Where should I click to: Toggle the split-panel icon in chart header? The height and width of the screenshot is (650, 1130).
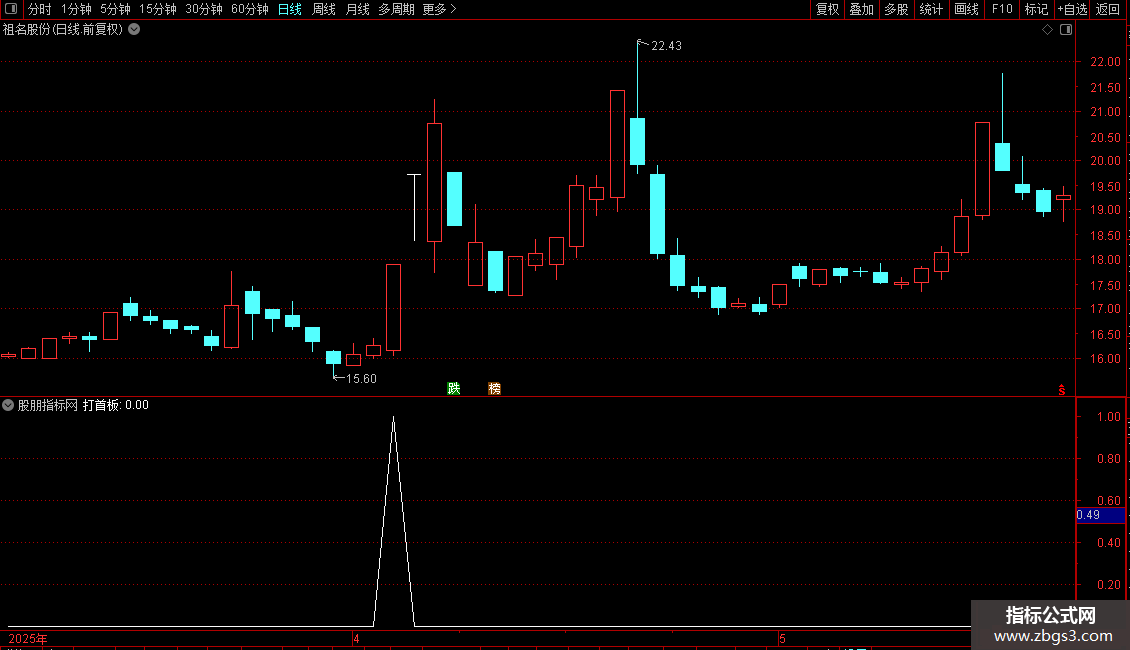[x=1066, y=30]
